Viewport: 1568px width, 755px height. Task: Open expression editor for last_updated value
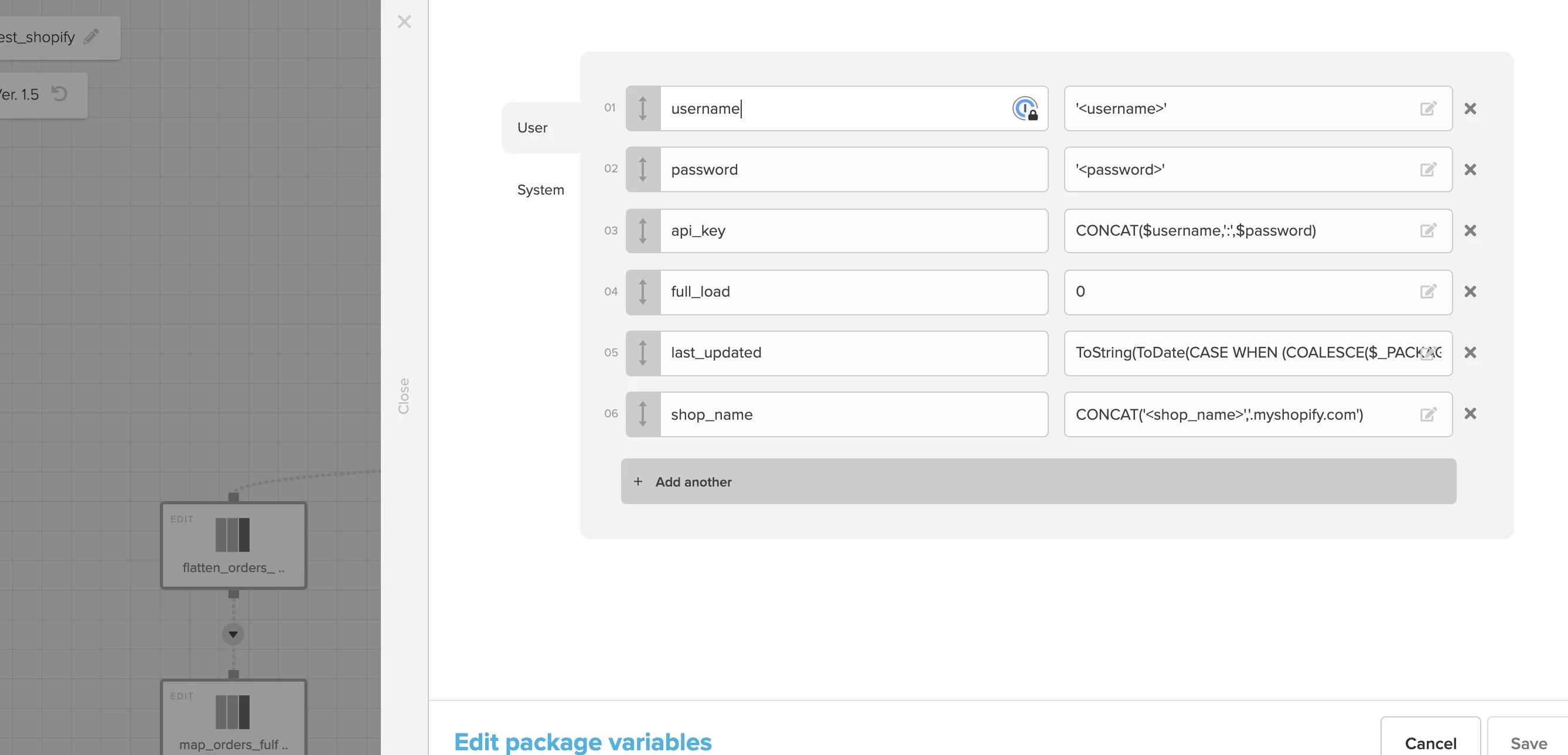tap(1428, 352)
